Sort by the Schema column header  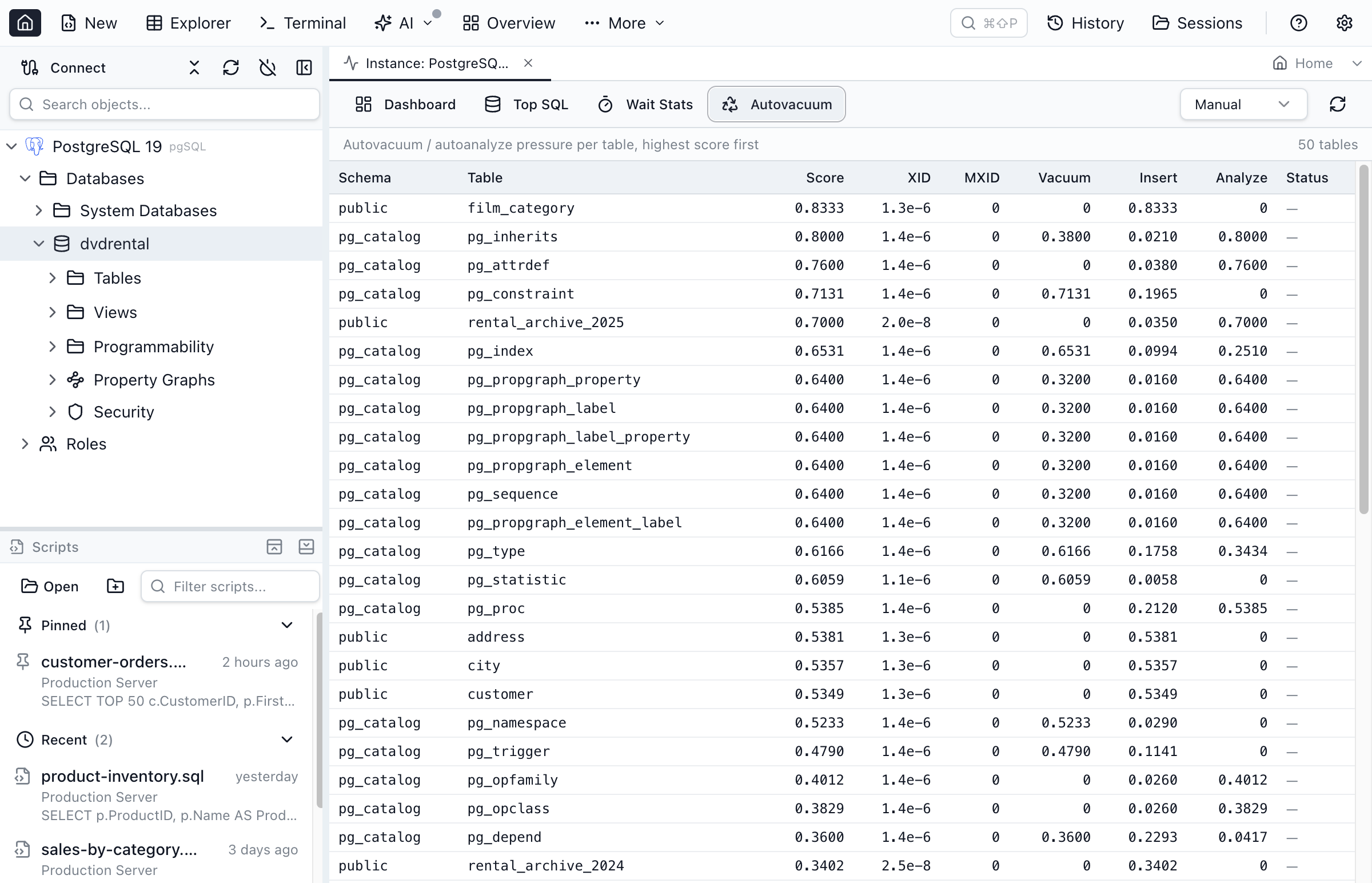pos(365,178)
